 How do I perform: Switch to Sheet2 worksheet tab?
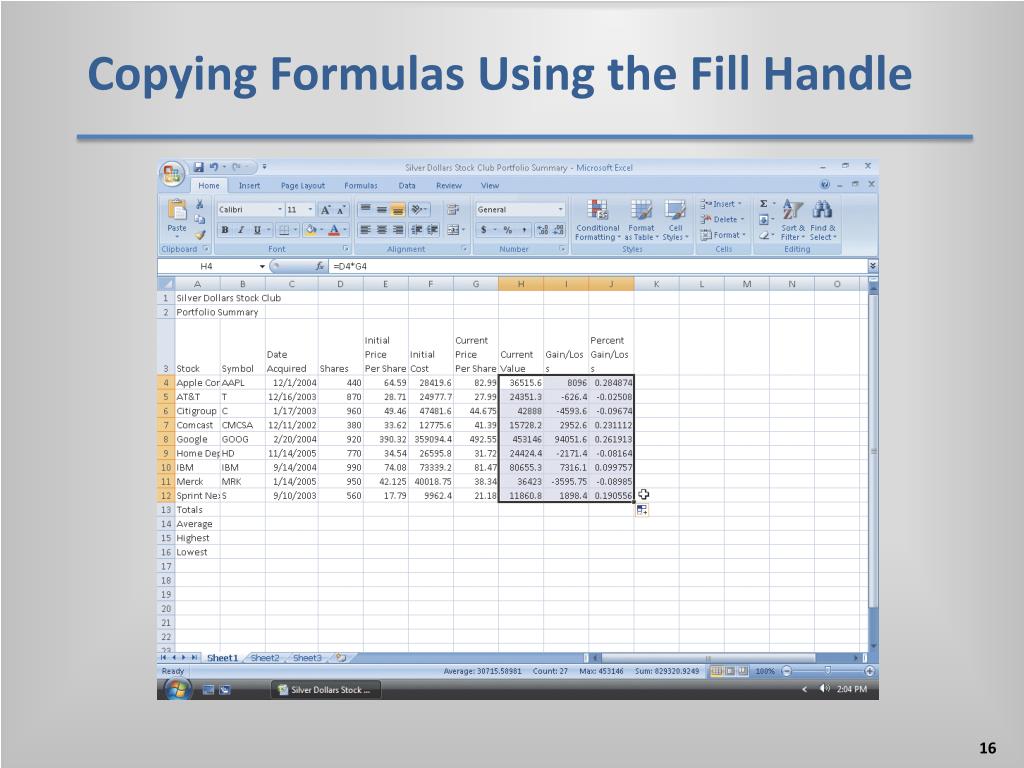(264, 658)
